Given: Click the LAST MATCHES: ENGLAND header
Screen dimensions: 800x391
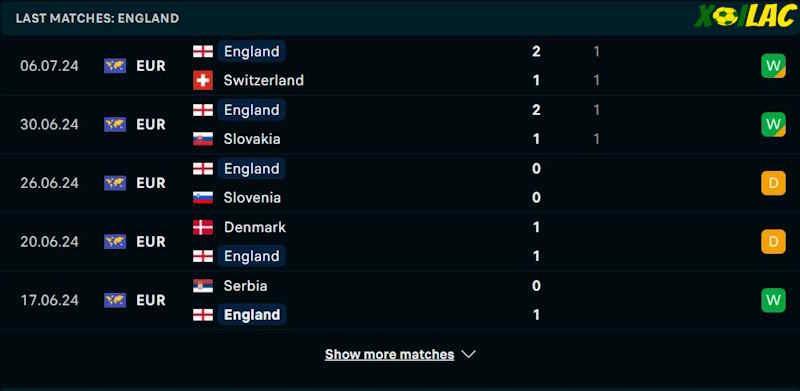Looking at the screenshot, I should click(97, 18).
